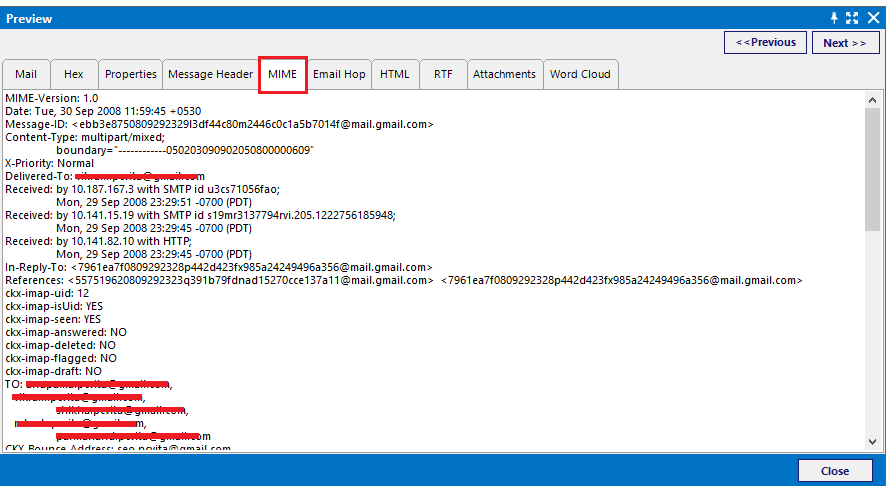The height and width of the screenshot is (486, 886).
Task: Click the ckx-imap-isUid: YES line
Action: pos(54,306)
